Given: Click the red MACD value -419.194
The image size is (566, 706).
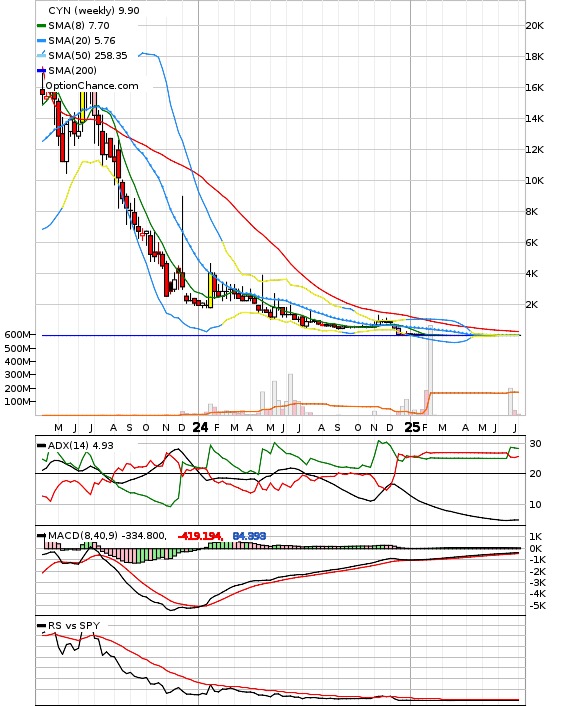Looking at the screenshot, I should 200,536.
